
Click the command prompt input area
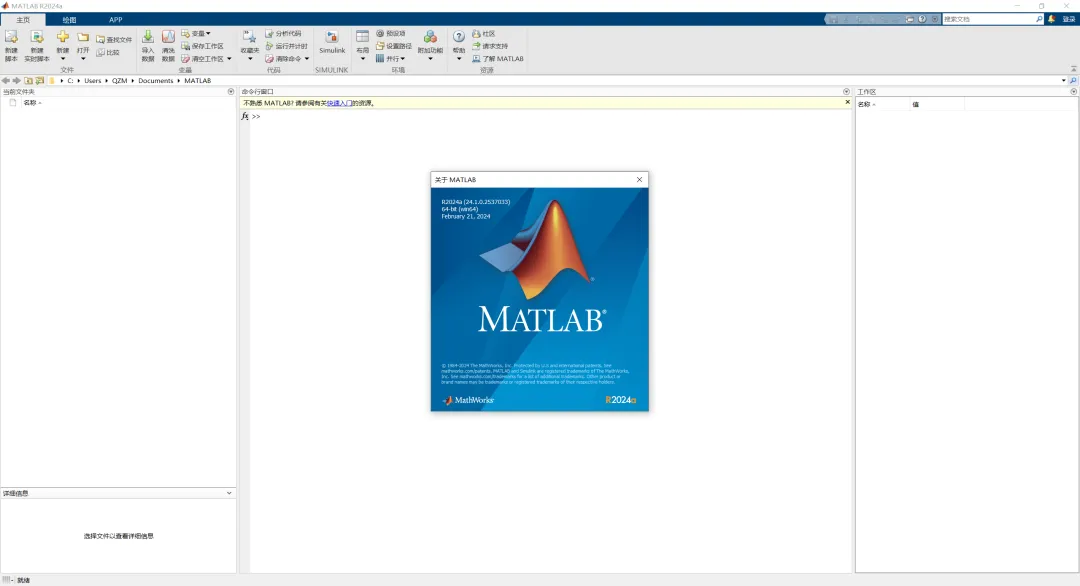point(551,116)
